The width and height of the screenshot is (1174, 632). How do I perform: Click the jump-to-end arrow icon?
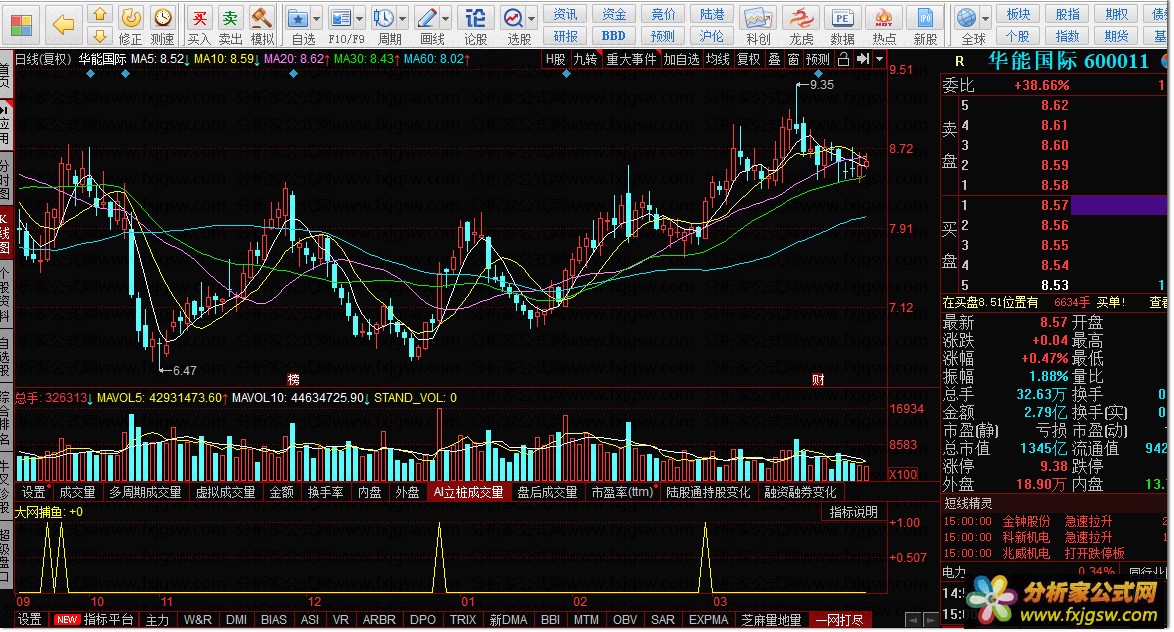click(x=863, y=59)
